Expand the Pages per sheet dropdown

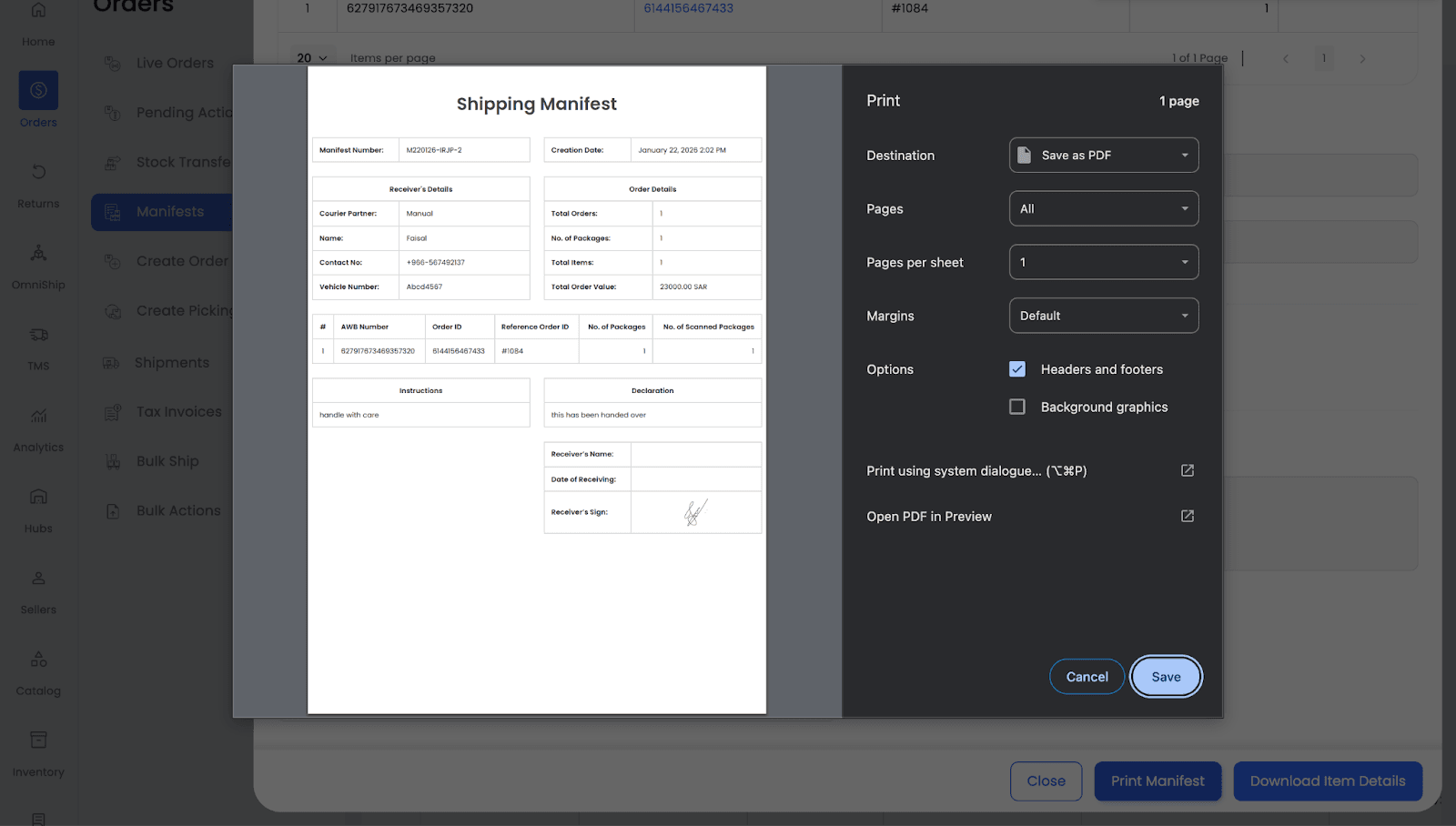pos(1103,262)
